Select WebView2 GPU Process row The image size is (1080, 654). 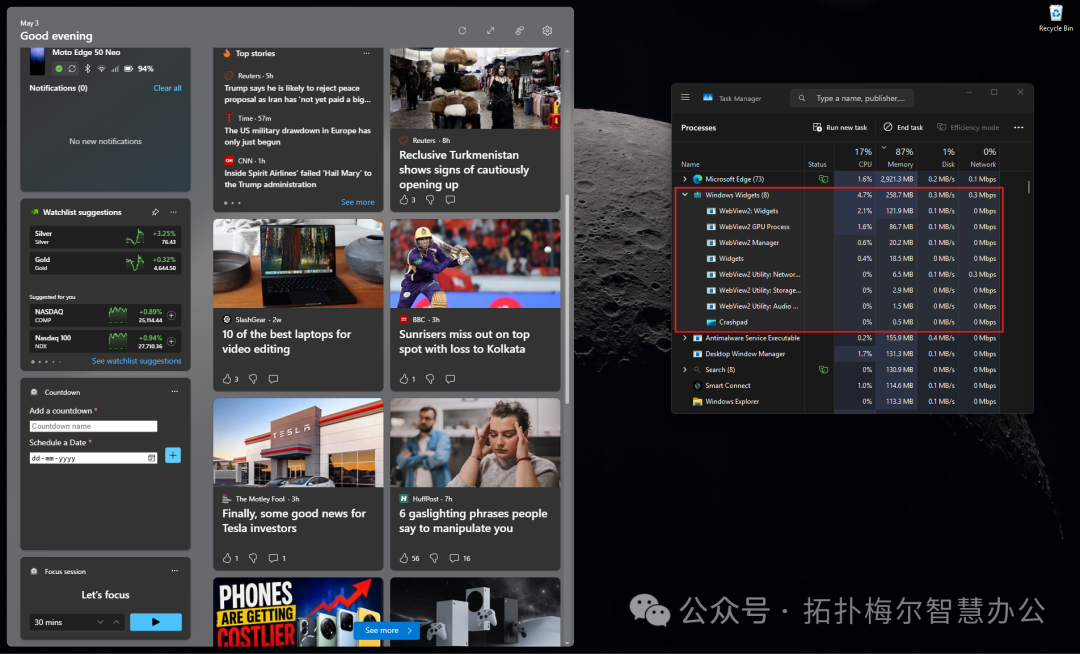(x=838, y=226)
